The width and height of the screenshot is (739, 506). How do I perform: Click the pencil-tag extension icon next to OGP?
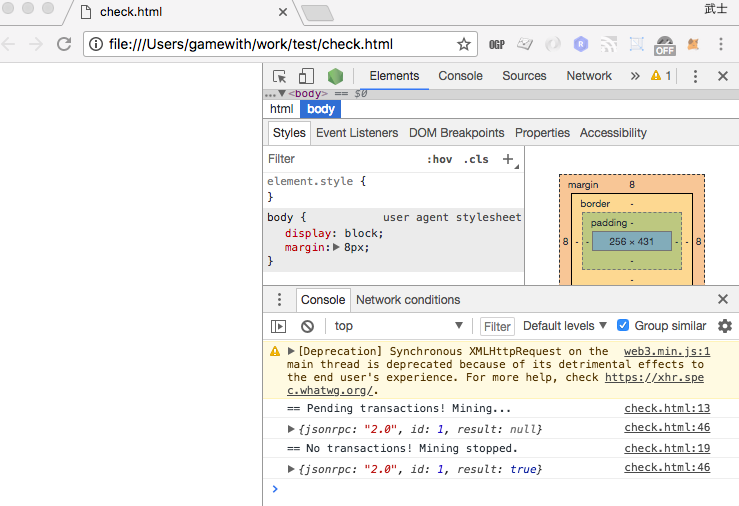(525, 44)
